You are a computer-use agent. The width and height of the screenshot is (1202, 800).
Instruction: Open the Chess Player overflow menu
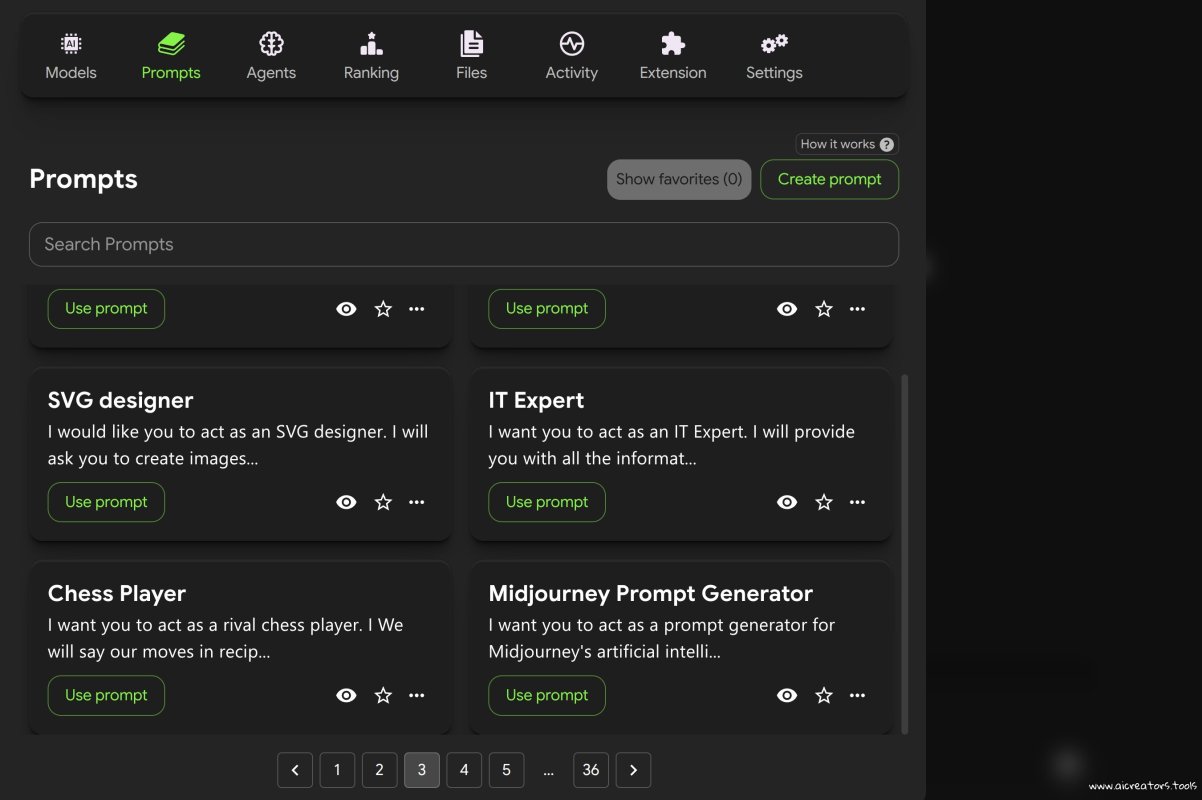coord(416,695)
